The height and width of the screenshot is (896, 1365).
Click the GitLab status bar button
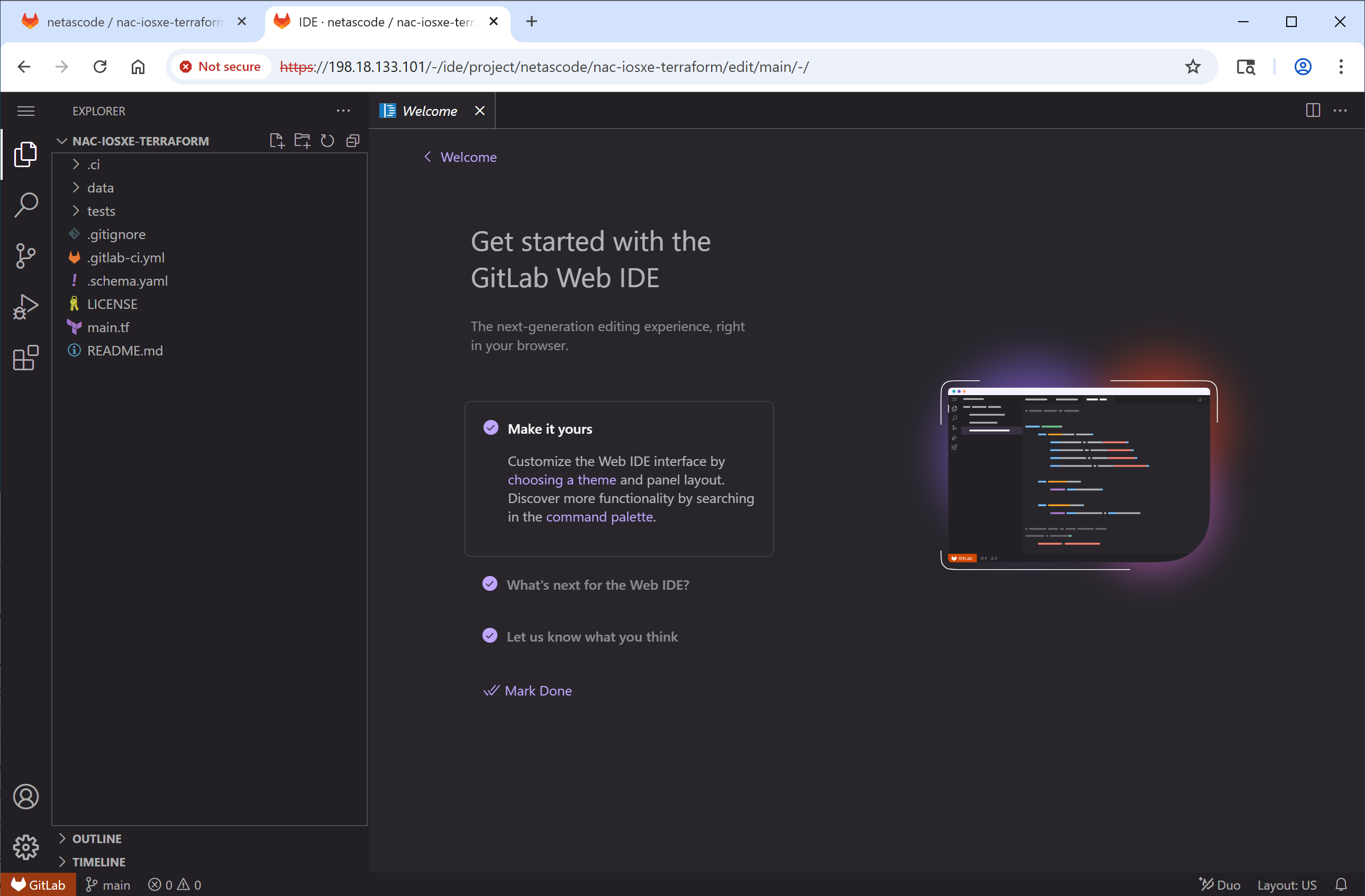pyautogui.click(x=38, y=884)
